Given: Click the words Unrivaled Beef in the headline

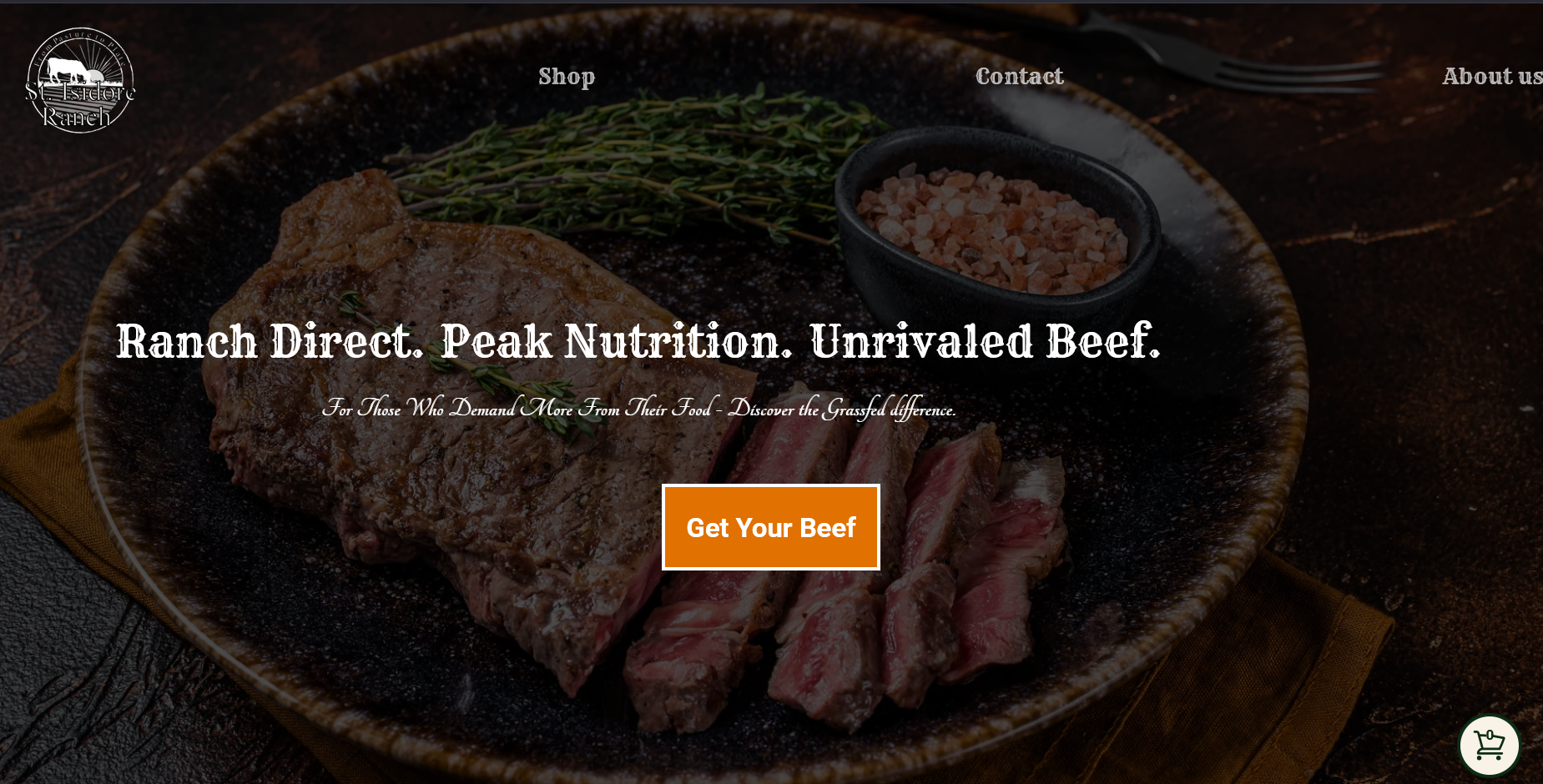Looking at the screenshot, I should pyautogui.click(x=985, y=341).
